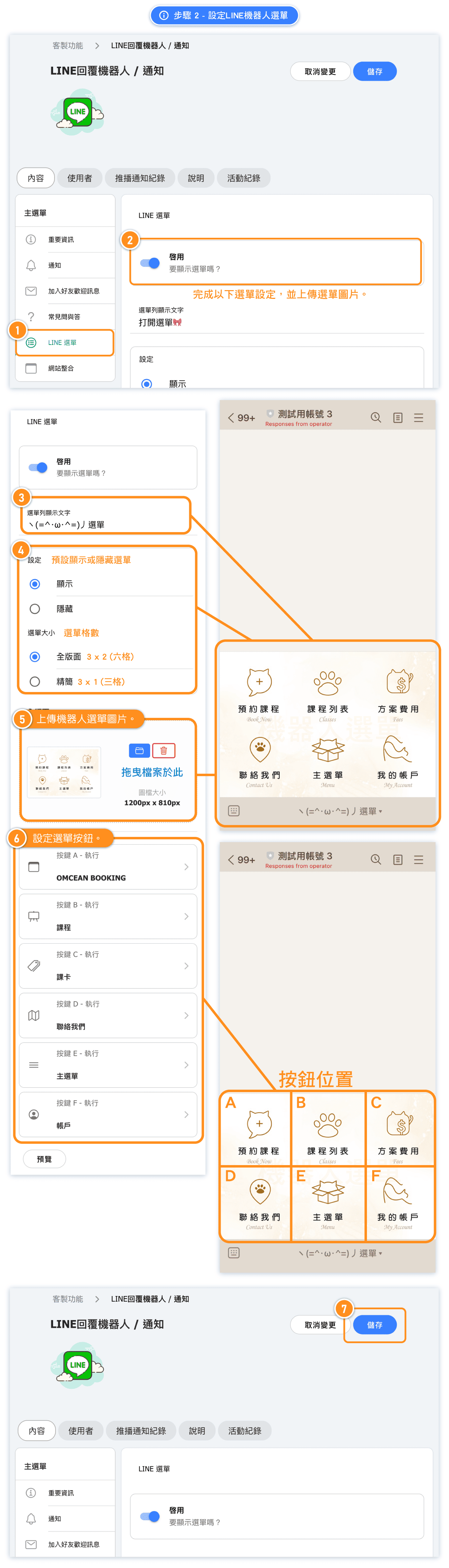Click the red trash delete icon
The width and height of the screenshot is (449, 1568).
(164, 751)
